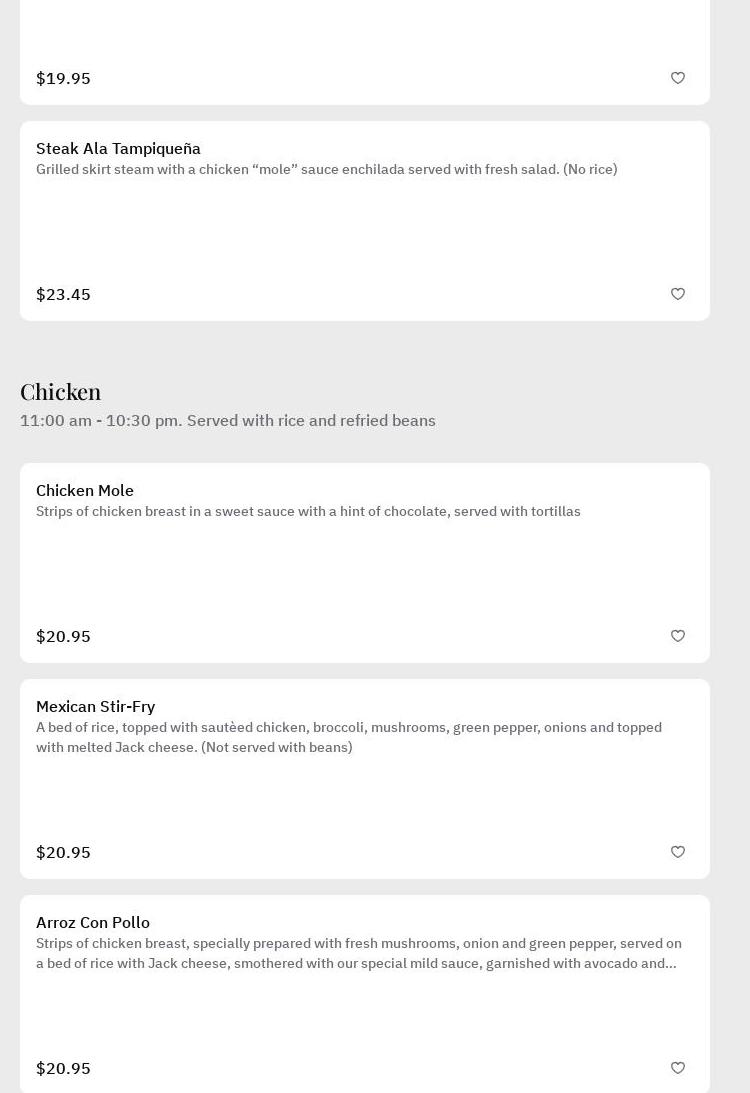Click the grilled skirt steak description
Viewport: 750px width, 1093px height.
pos(326,169)
